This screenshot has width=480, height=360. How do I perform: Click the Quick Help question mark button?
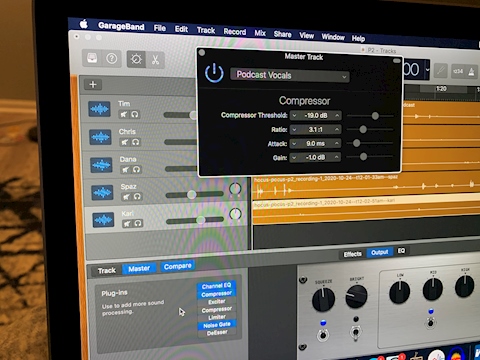pos(112,59)
